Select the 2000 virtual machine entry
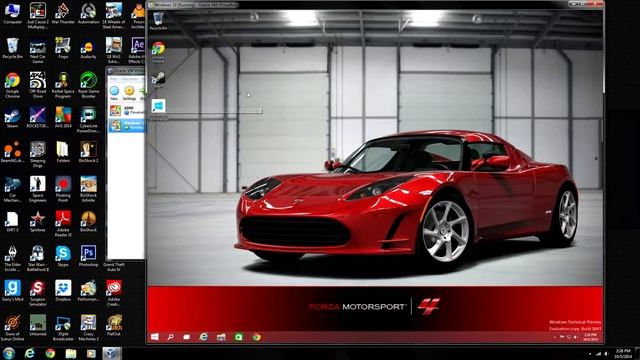 127,110
